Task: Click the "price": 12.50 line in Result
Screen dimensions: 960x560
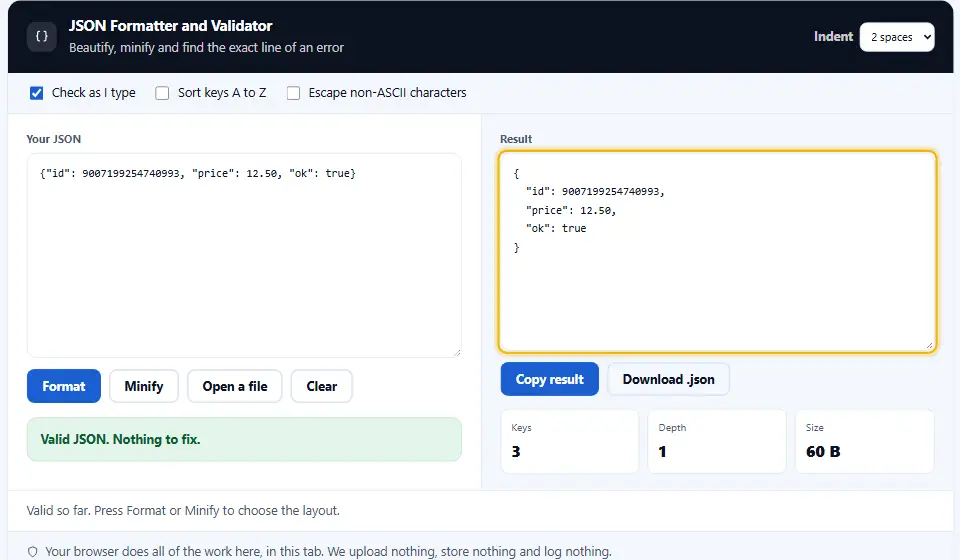Action: point(571,210)
